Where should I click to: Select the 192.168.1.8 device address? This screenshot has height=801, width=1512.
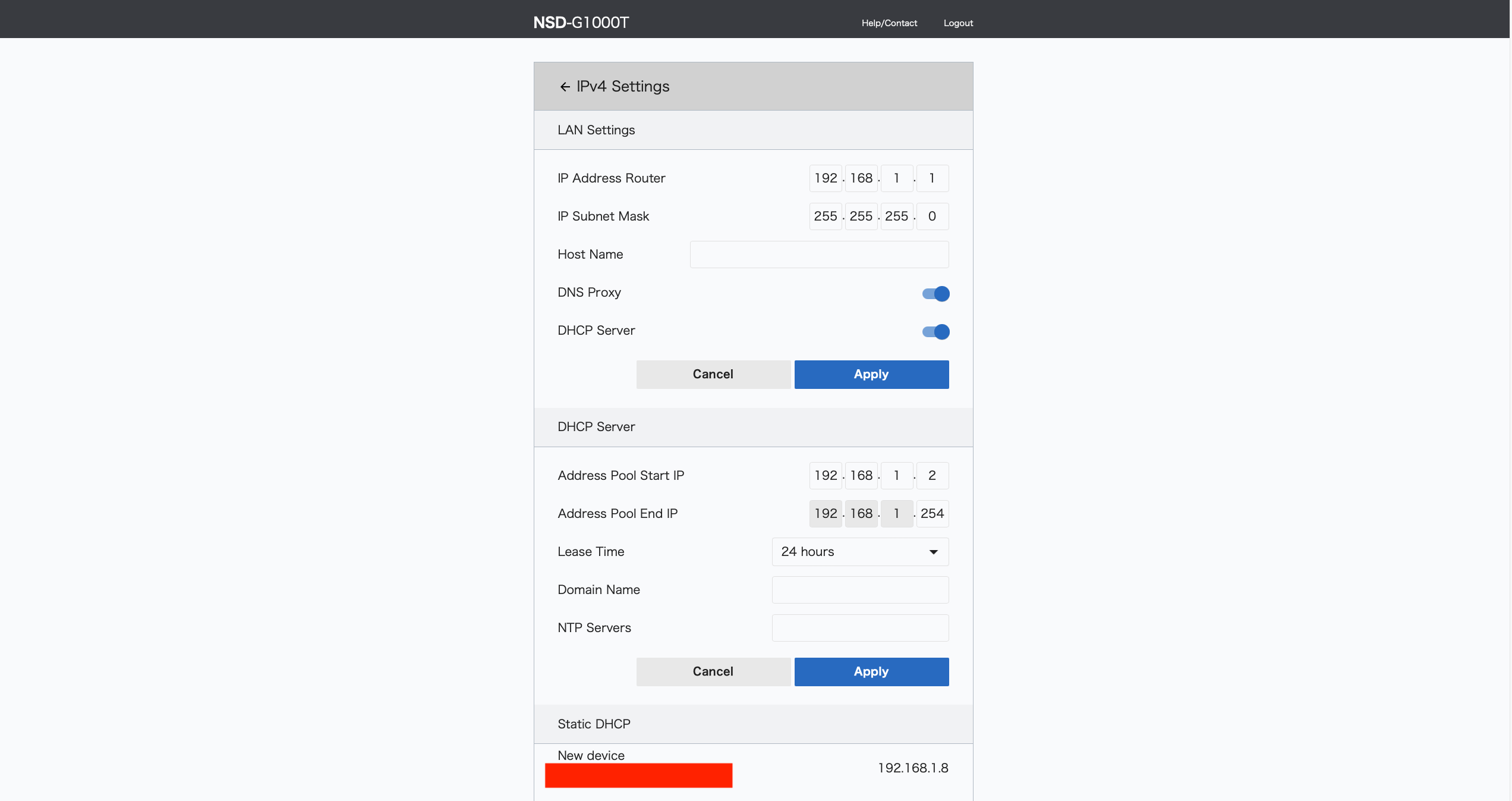click(913, 768)
